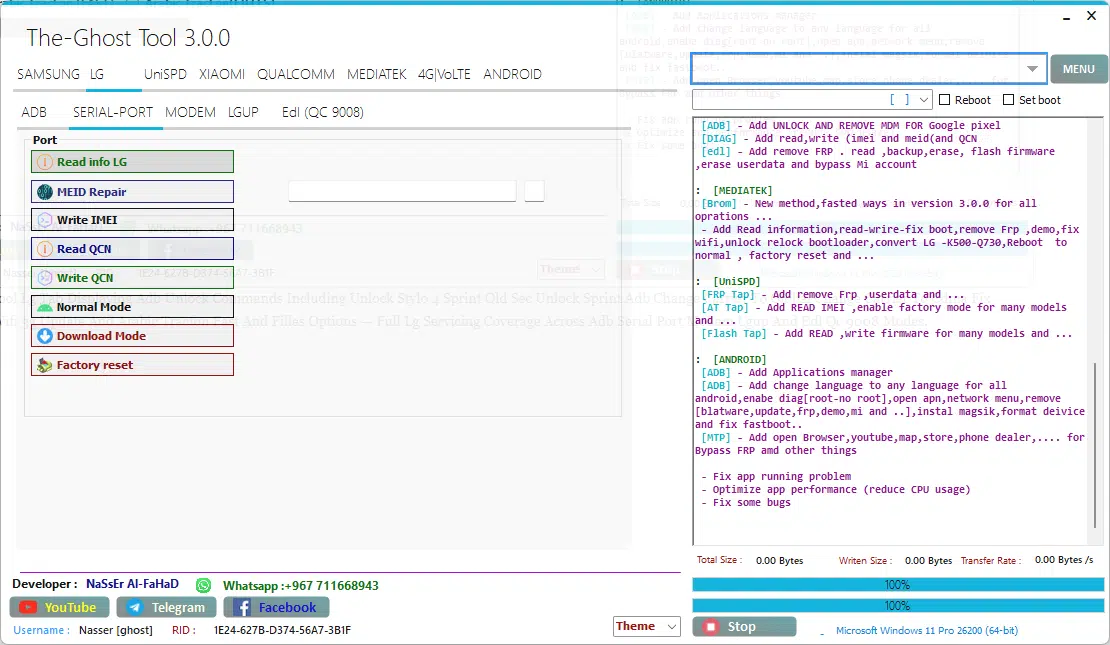This screenshot has width=1110, height=645.
Task: Open the bracket [ ] dropdown list
Action: [x=924, y=100]
